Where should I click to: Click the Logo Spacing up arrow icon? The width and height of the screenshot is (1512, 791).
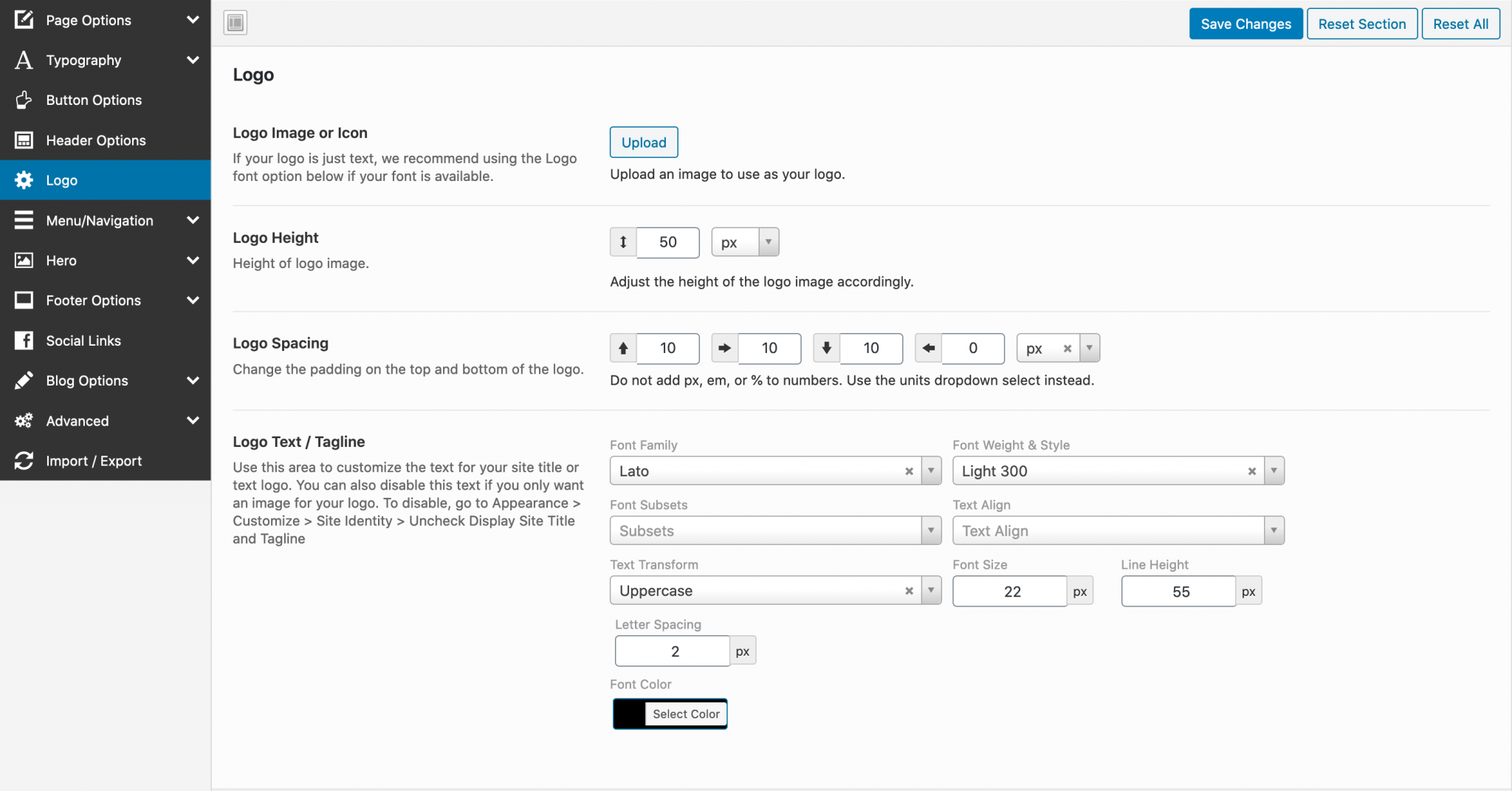pos(623,348)
